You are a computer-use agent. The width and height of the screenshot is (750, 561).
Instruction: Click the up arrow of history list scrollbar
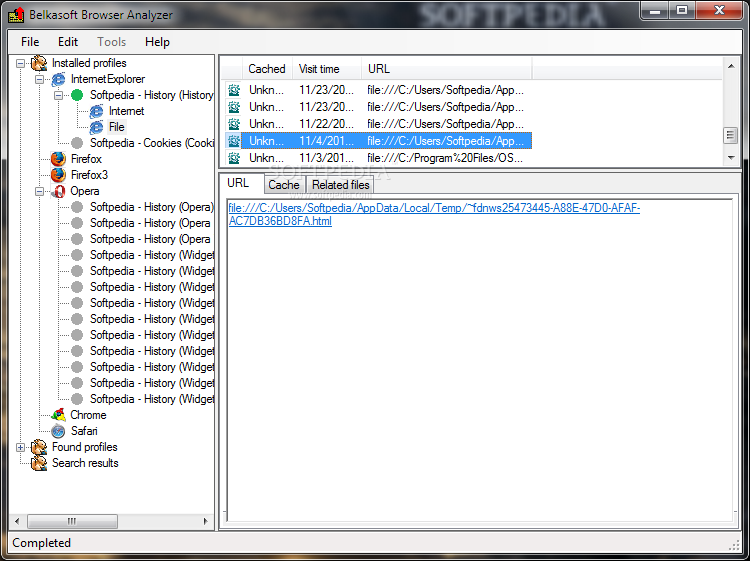730,66
